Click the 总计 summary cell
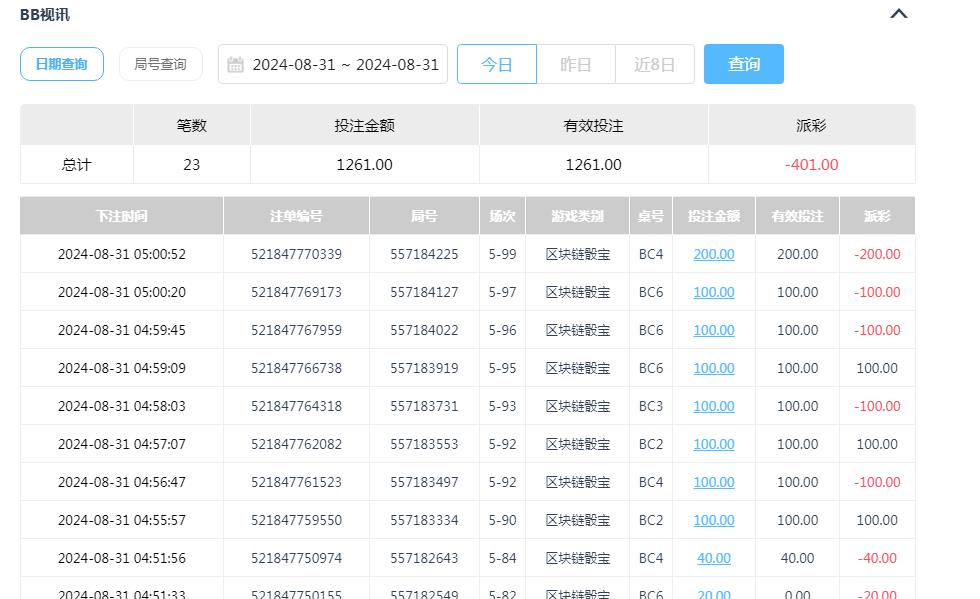Viewport: 980px width, 599px height. [76, 163]
